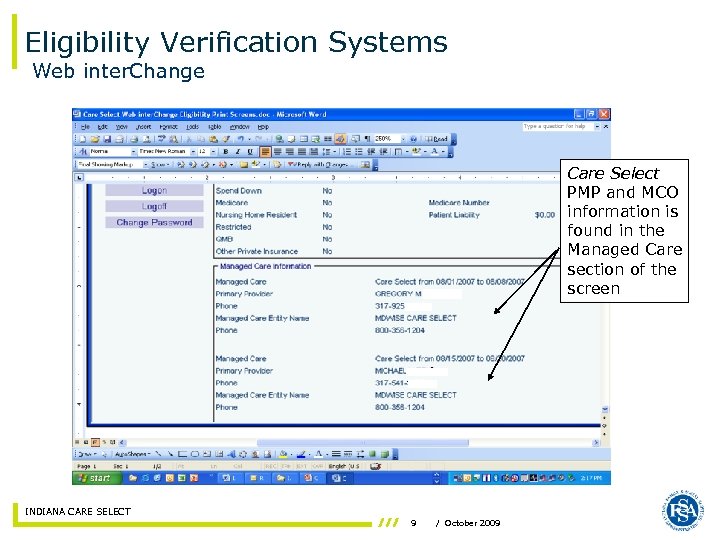
Task: Apply bulleted list formatting
Action: (x=359, y=152)
